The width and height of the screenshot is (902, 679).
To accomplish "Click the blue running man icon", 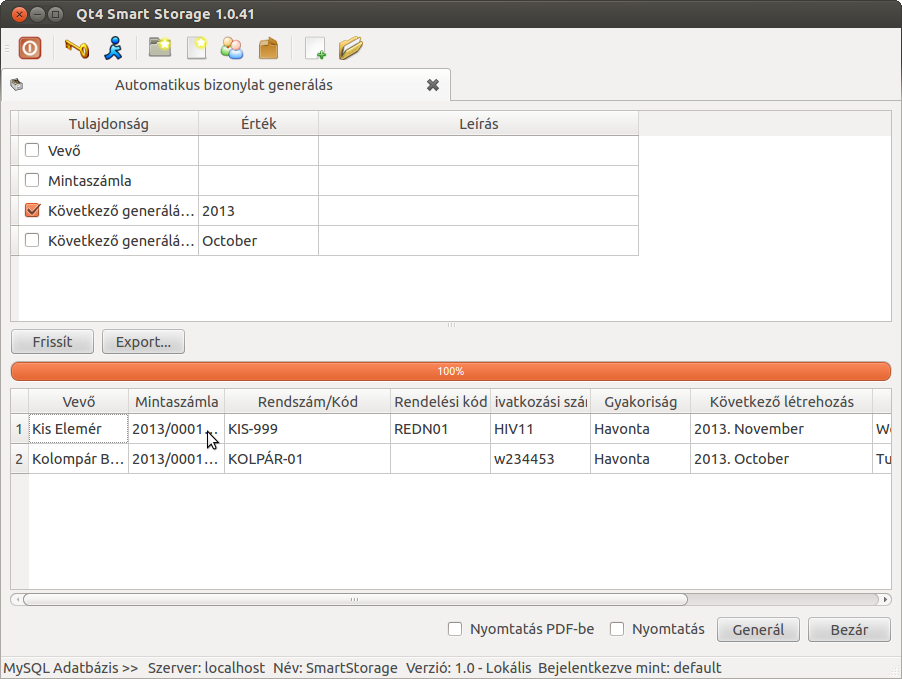I will (x=114, y=48).
